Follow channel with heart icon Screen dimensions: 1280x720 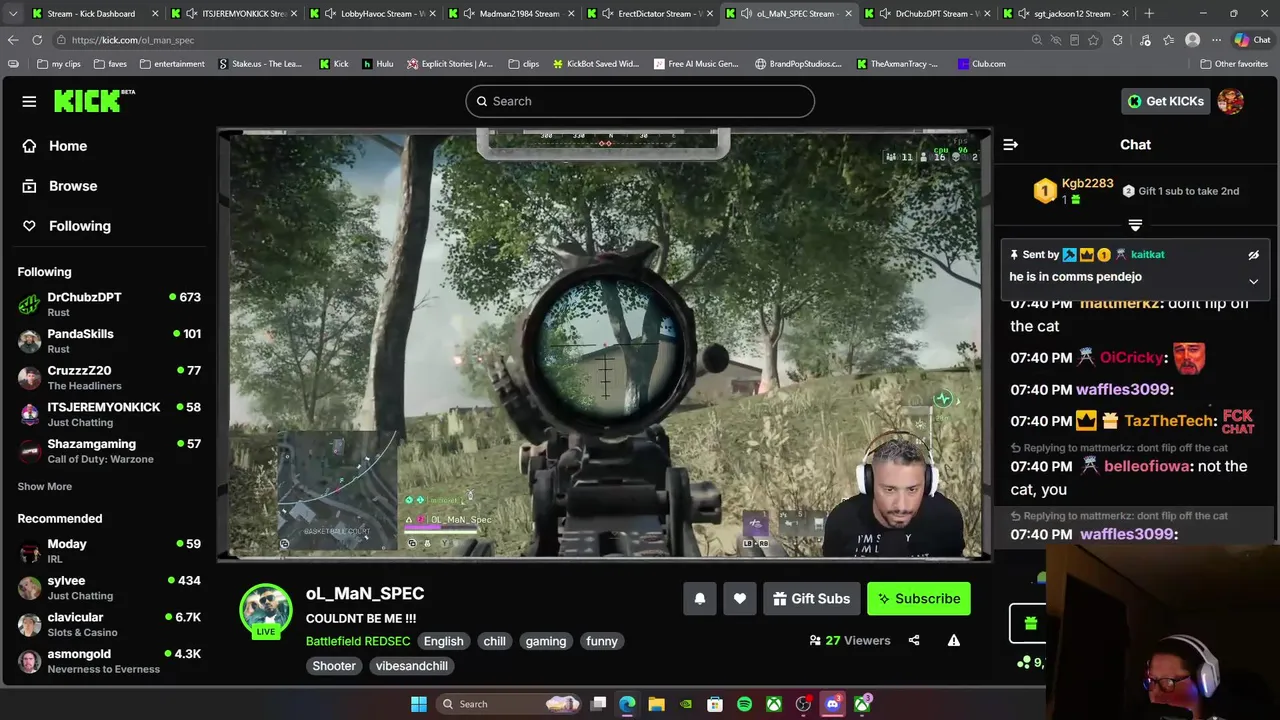click(x=739, y=599)
